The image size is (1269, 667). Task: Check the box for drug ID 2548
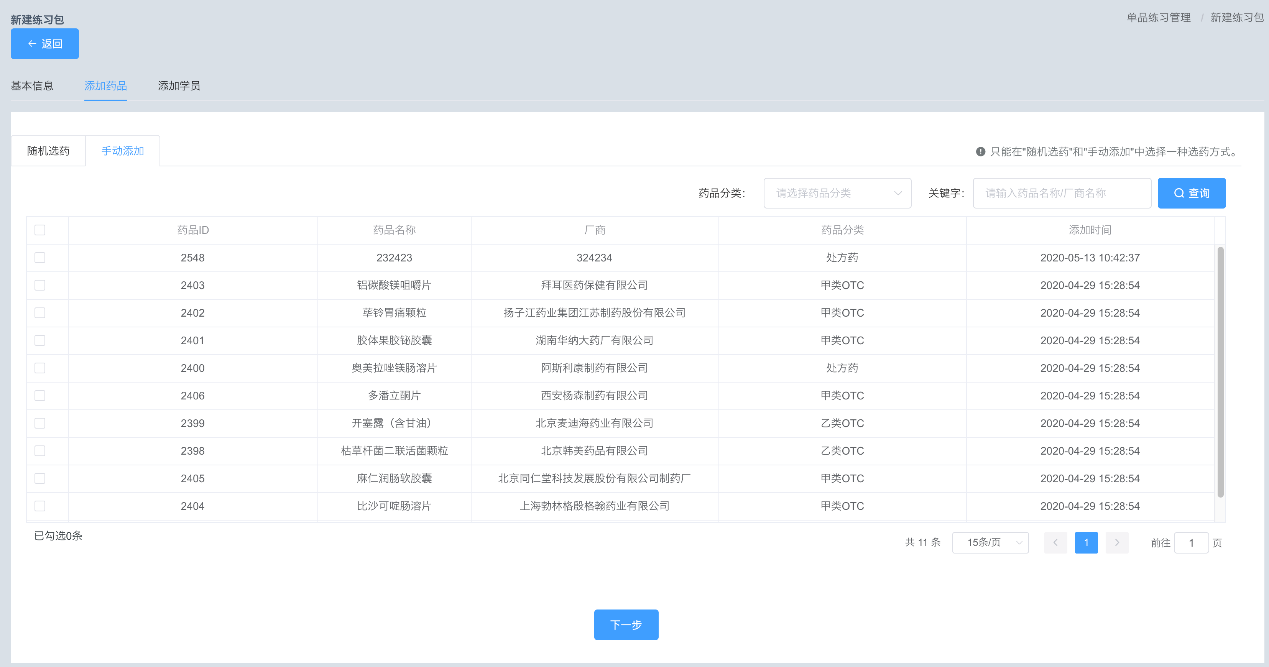40,258
